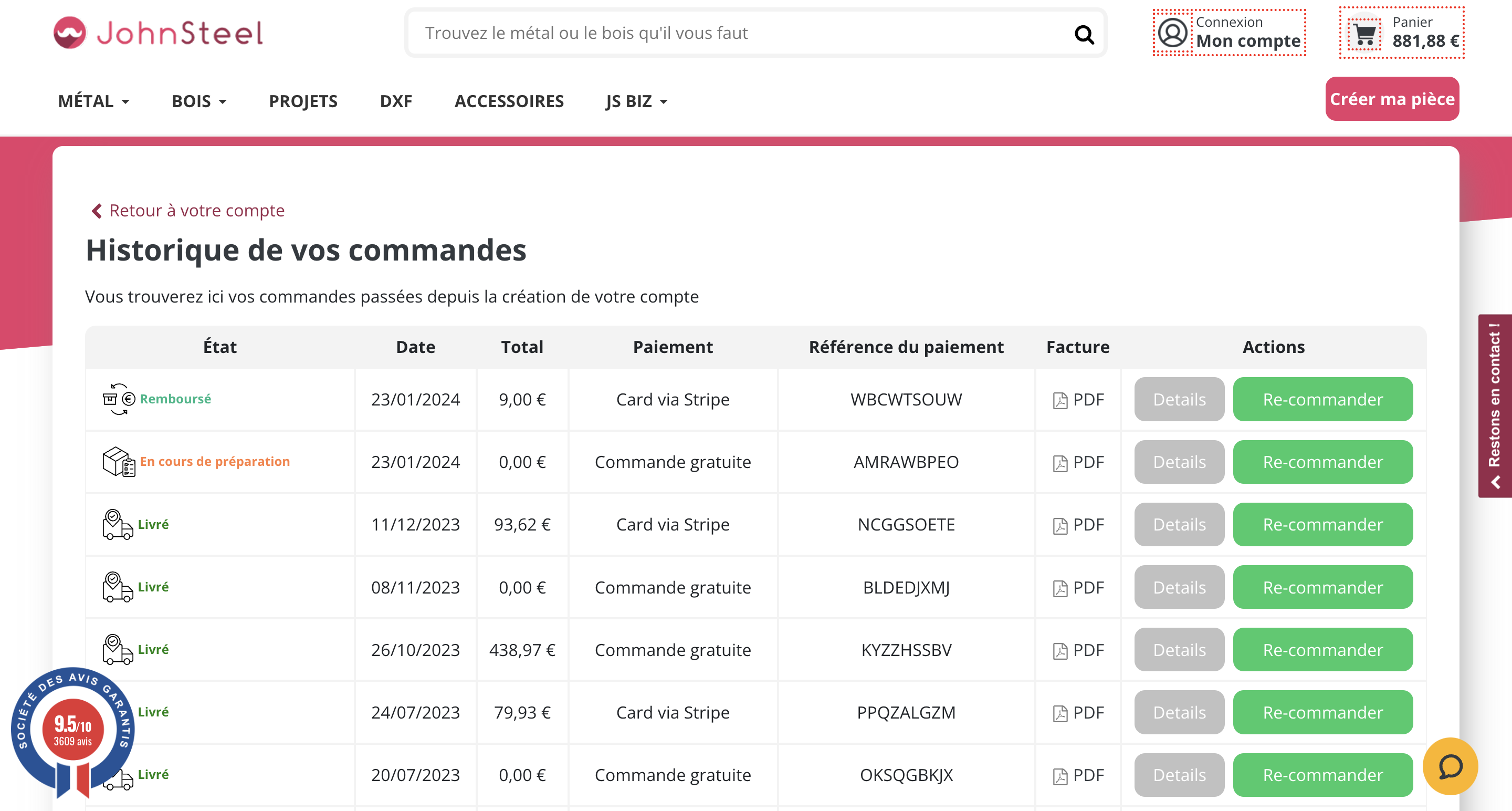Expand the BOIS dropdown menu
The image size is (1512, 811).
click(x=199, y=101)
